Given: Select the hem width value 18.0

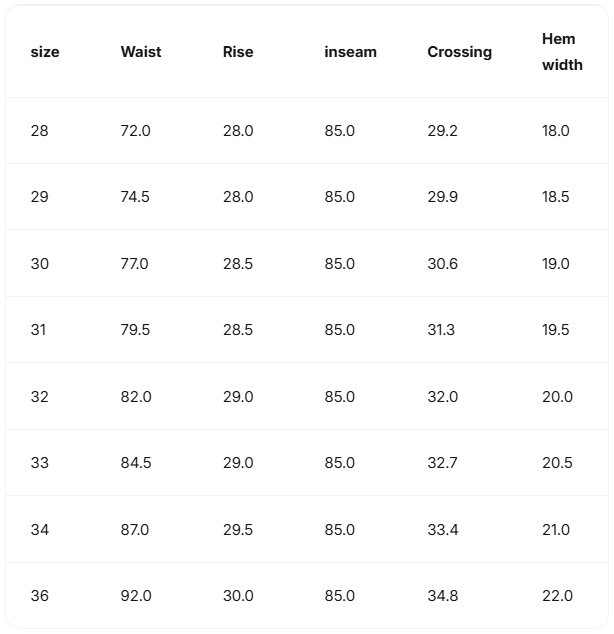Looking at the screenshot, I should [556, 131].
